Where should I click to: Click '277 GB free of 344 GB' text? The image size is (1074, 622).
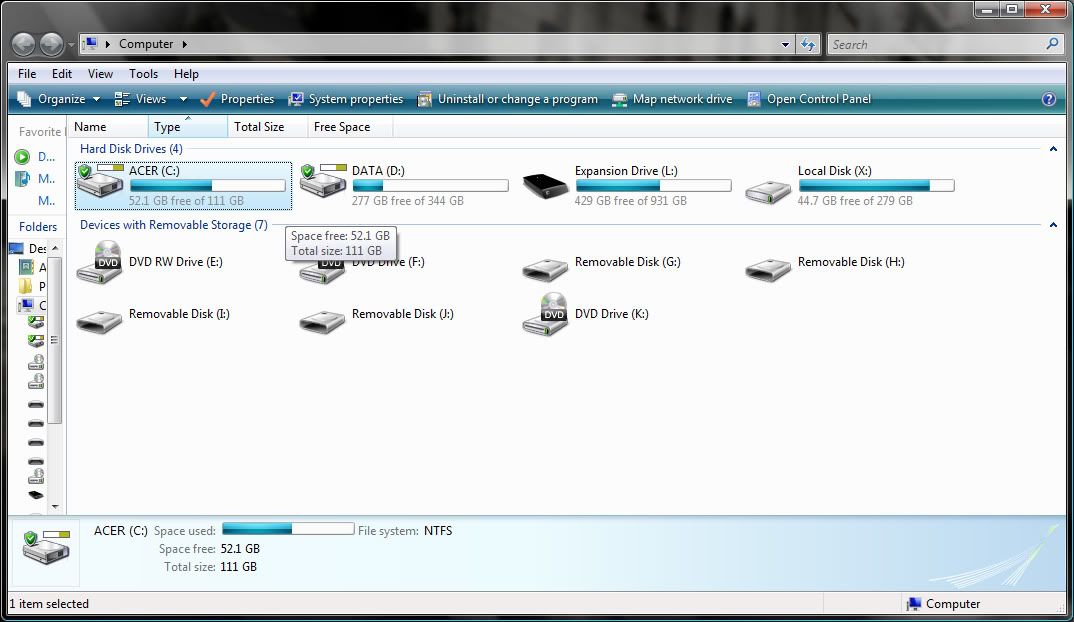tap(408, 201)
